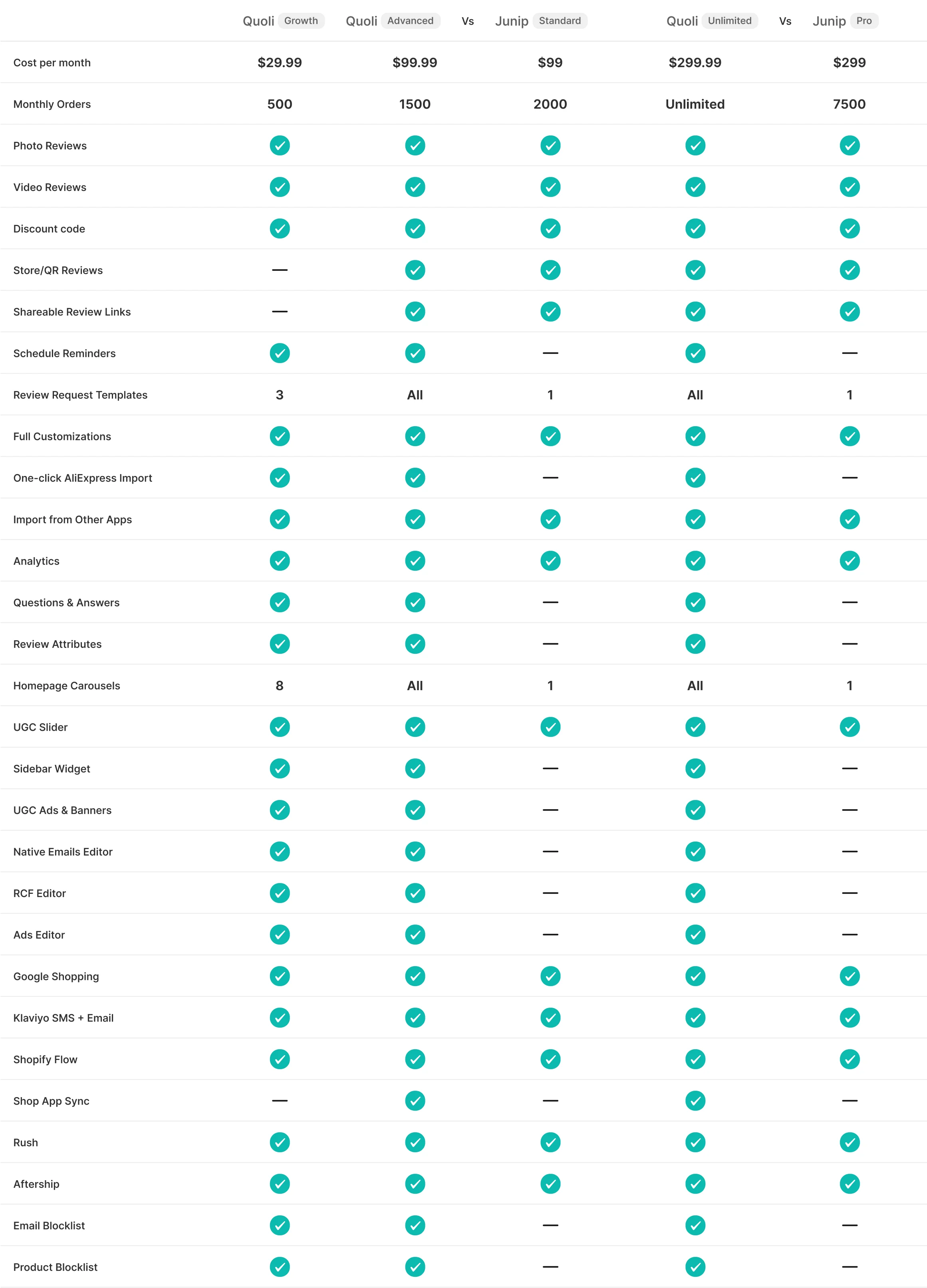Click UGC Slider checkmark under Junip Standard

click(x=550, y=727)
